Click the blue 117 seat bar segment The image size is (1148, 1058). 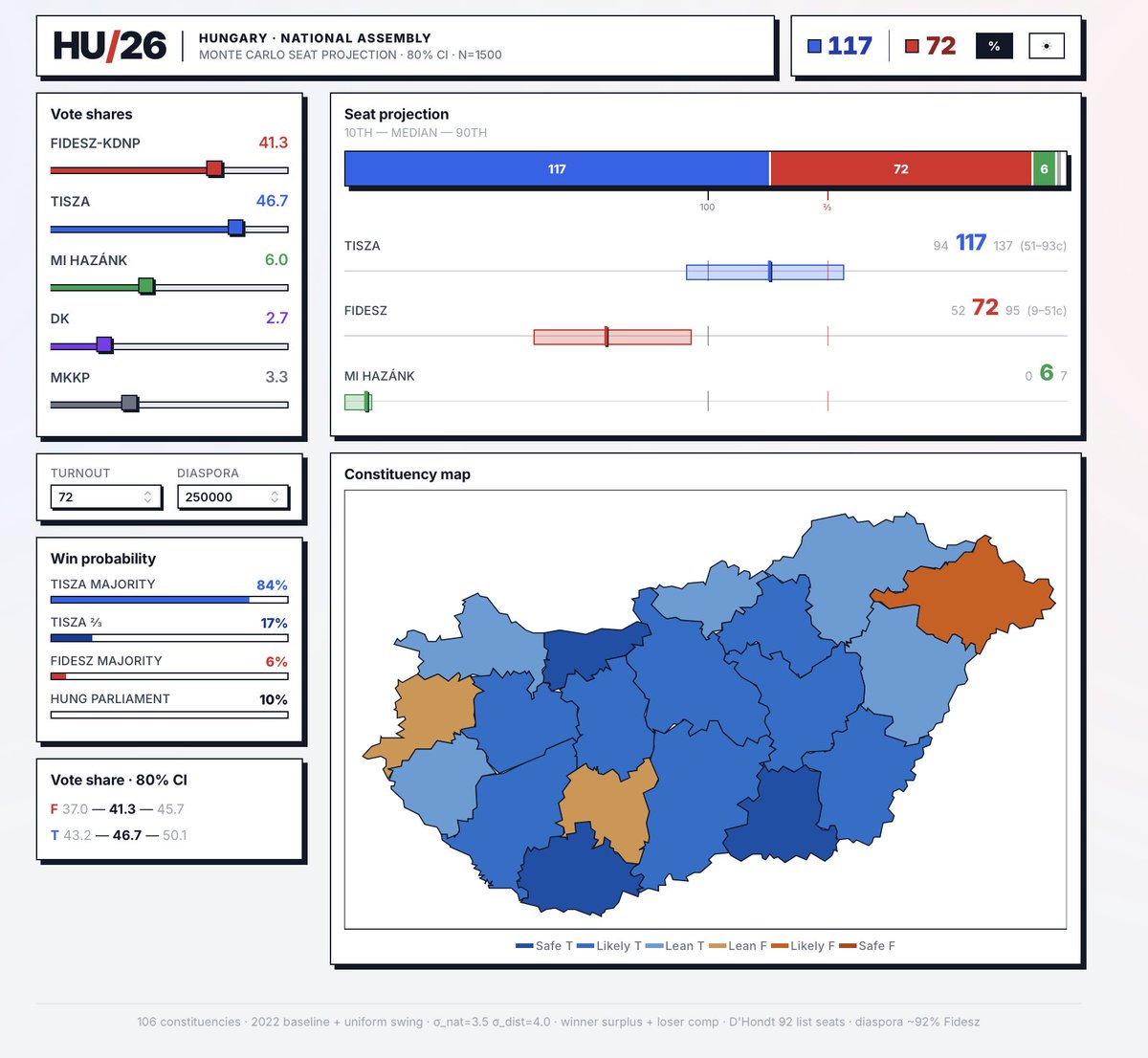557,168
